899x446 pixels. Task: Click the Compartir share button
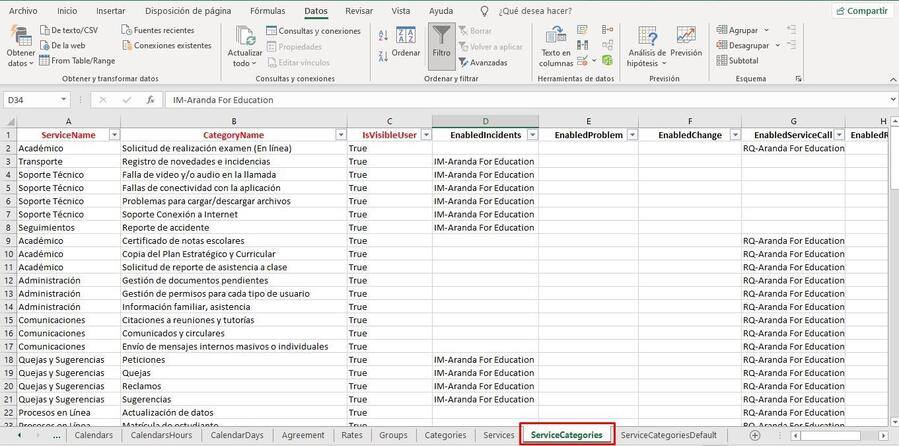coord(861,11)
